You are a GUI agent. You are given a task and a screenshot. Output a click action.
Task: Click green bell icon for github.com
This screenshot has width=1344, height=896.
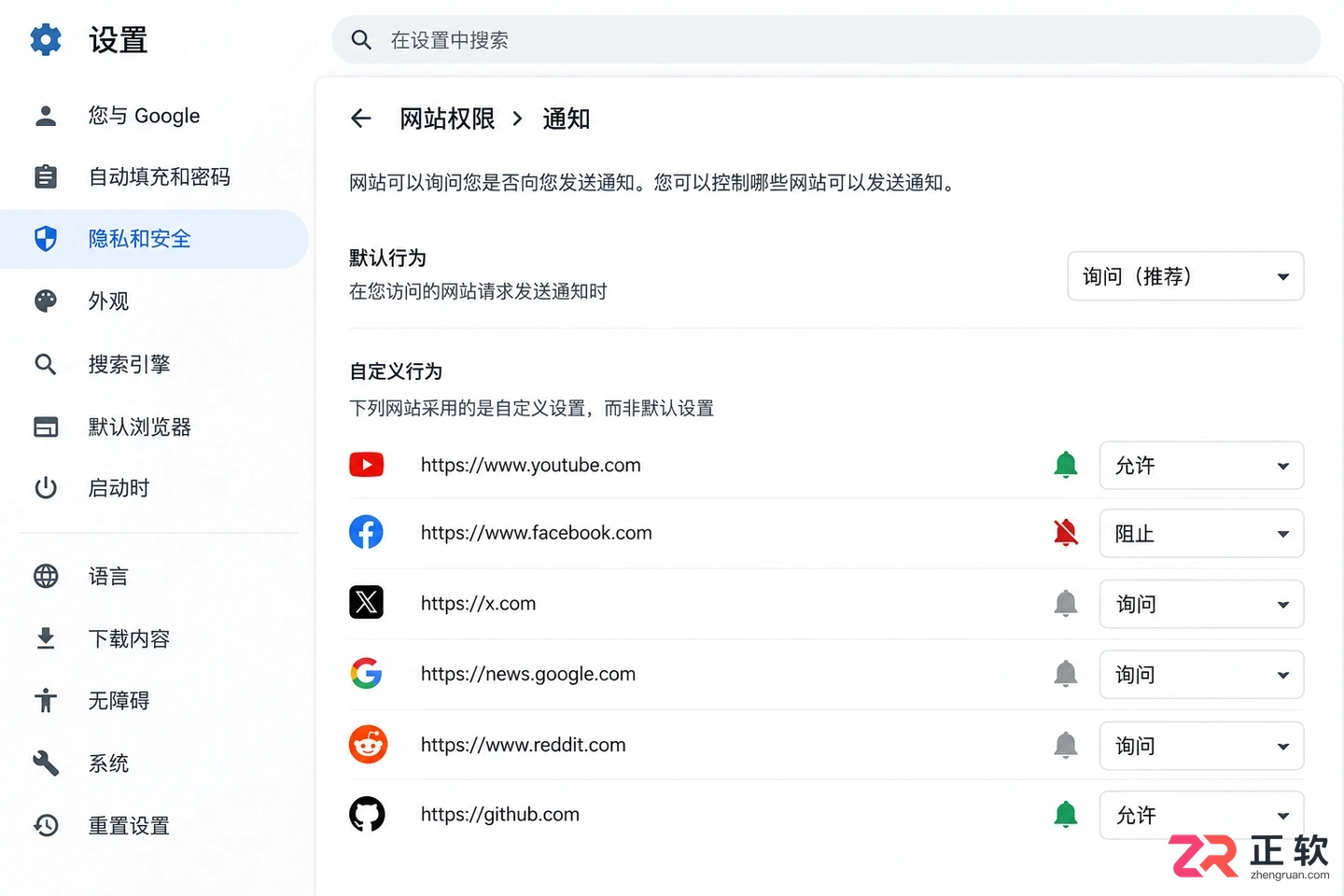pos(1066,815)
